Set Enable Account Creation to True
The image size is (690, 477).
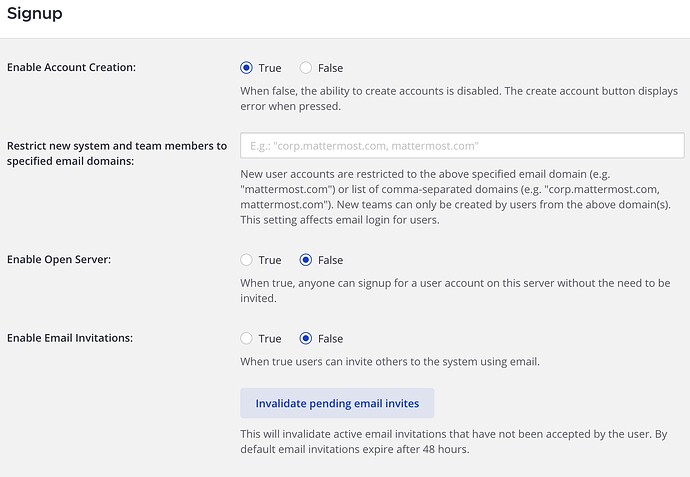click(x=247, y=68)
